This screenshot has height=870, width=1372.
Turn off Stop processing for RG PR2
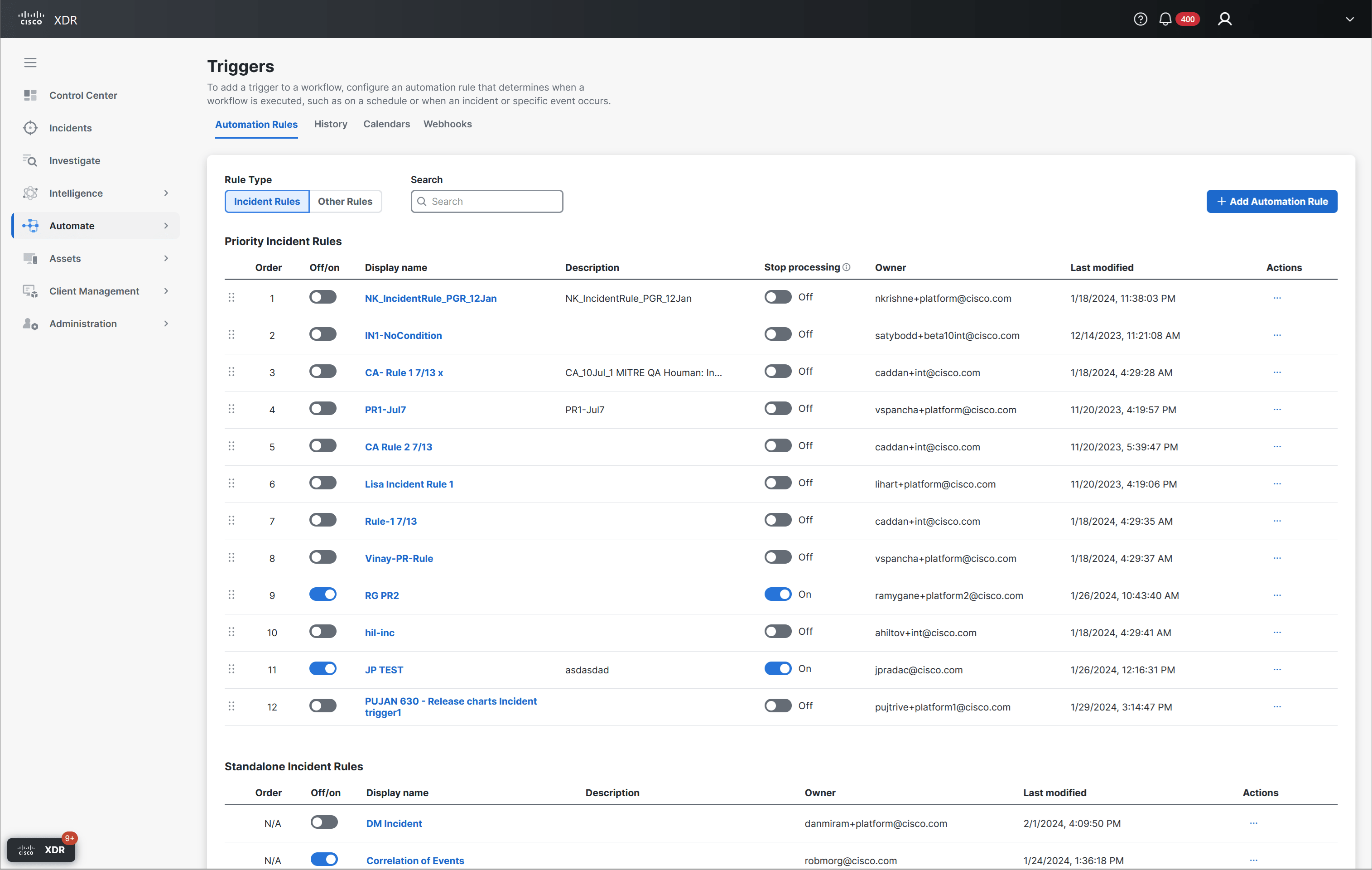(x=778, y=594)
